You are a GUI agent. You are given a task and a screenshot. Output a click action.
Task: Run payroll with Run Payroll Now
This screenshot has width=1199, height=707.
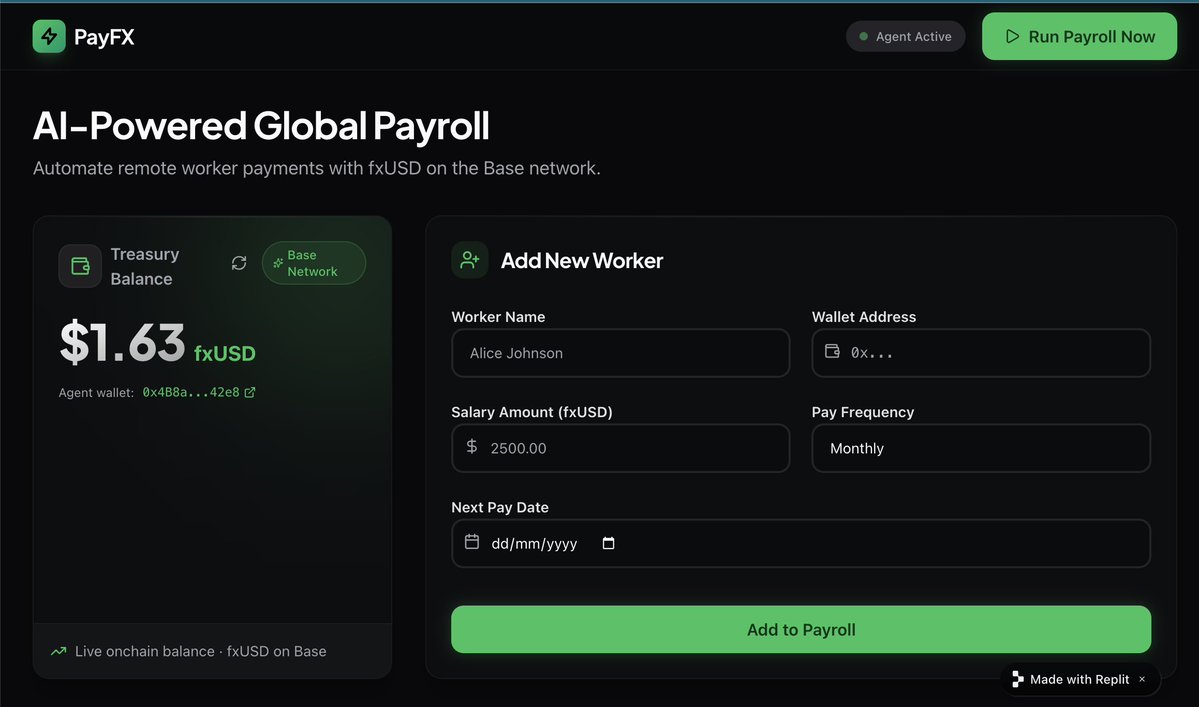(1079, 36)
